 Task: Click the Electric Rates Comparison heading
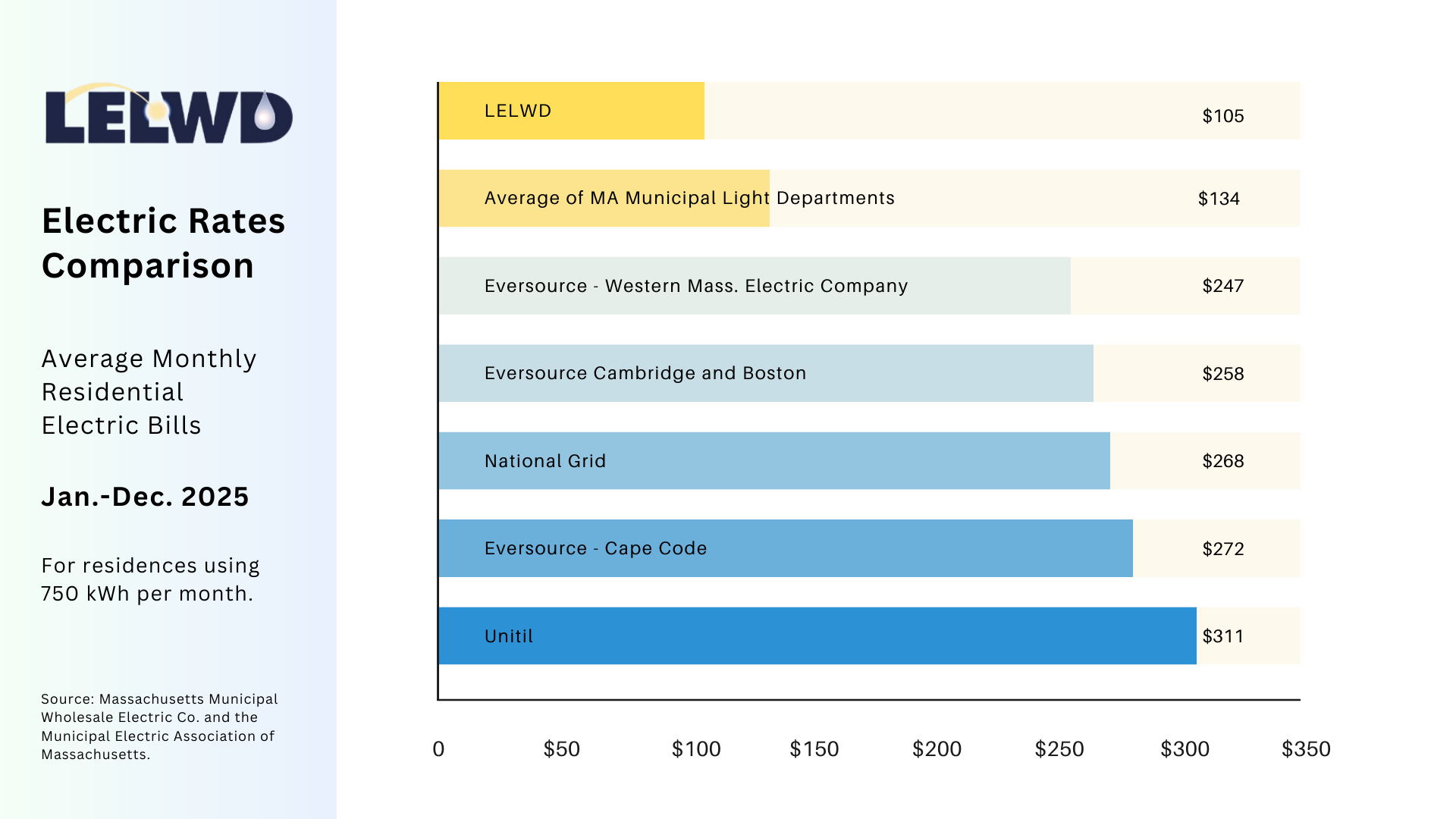(163, 243)
